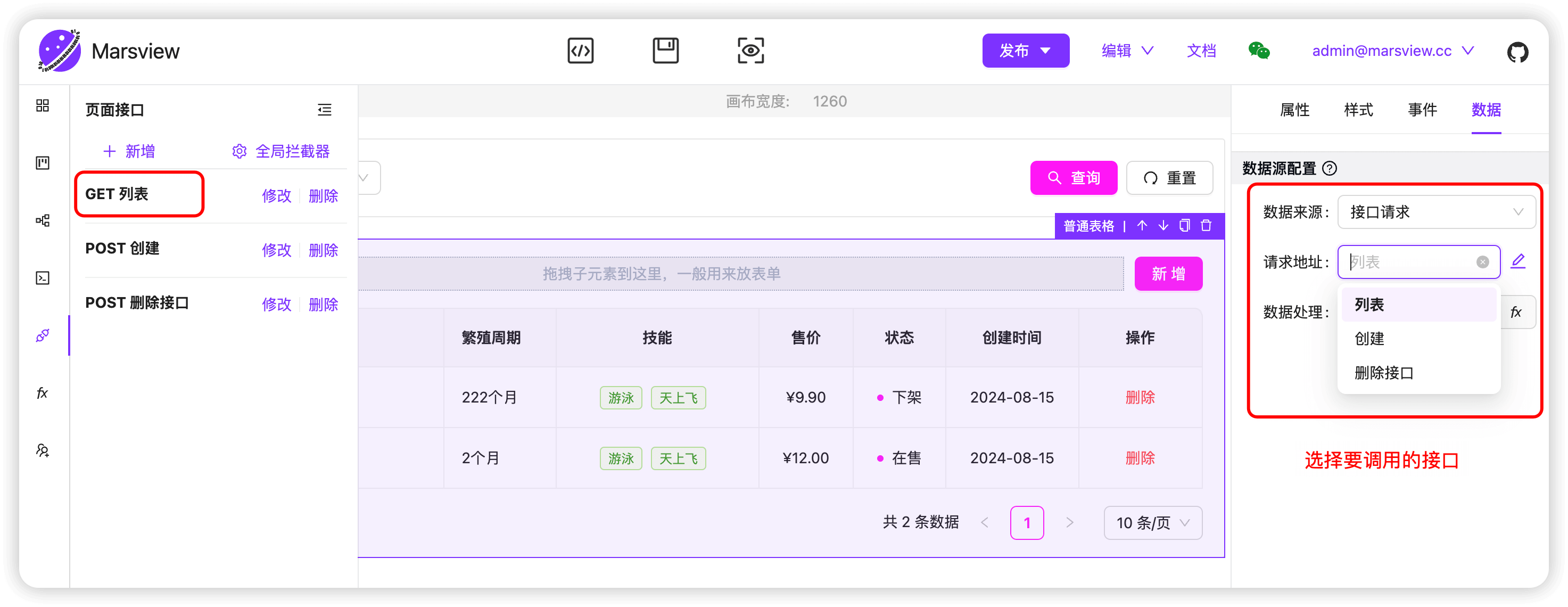Open component library grid icon in sidebar

pyautogui.click(x=43, y=105)
